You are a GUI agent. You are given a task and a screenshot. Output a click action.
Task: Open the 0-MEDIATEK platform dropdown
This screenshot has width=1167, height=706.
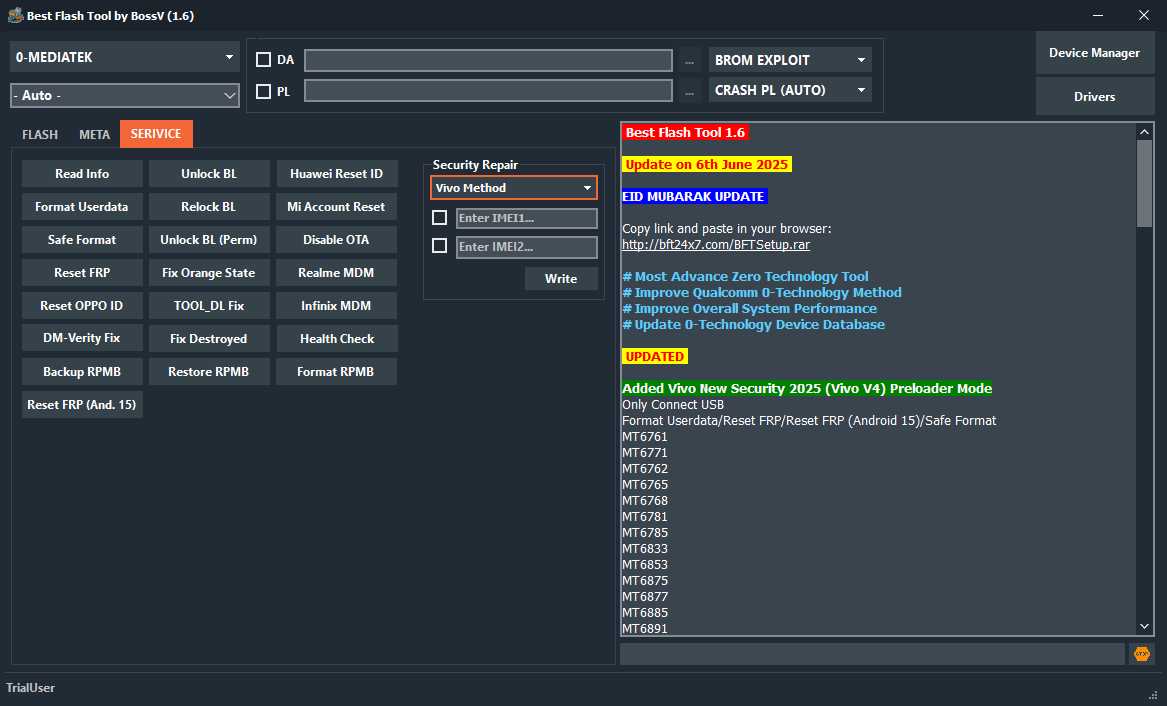point(124,57)
